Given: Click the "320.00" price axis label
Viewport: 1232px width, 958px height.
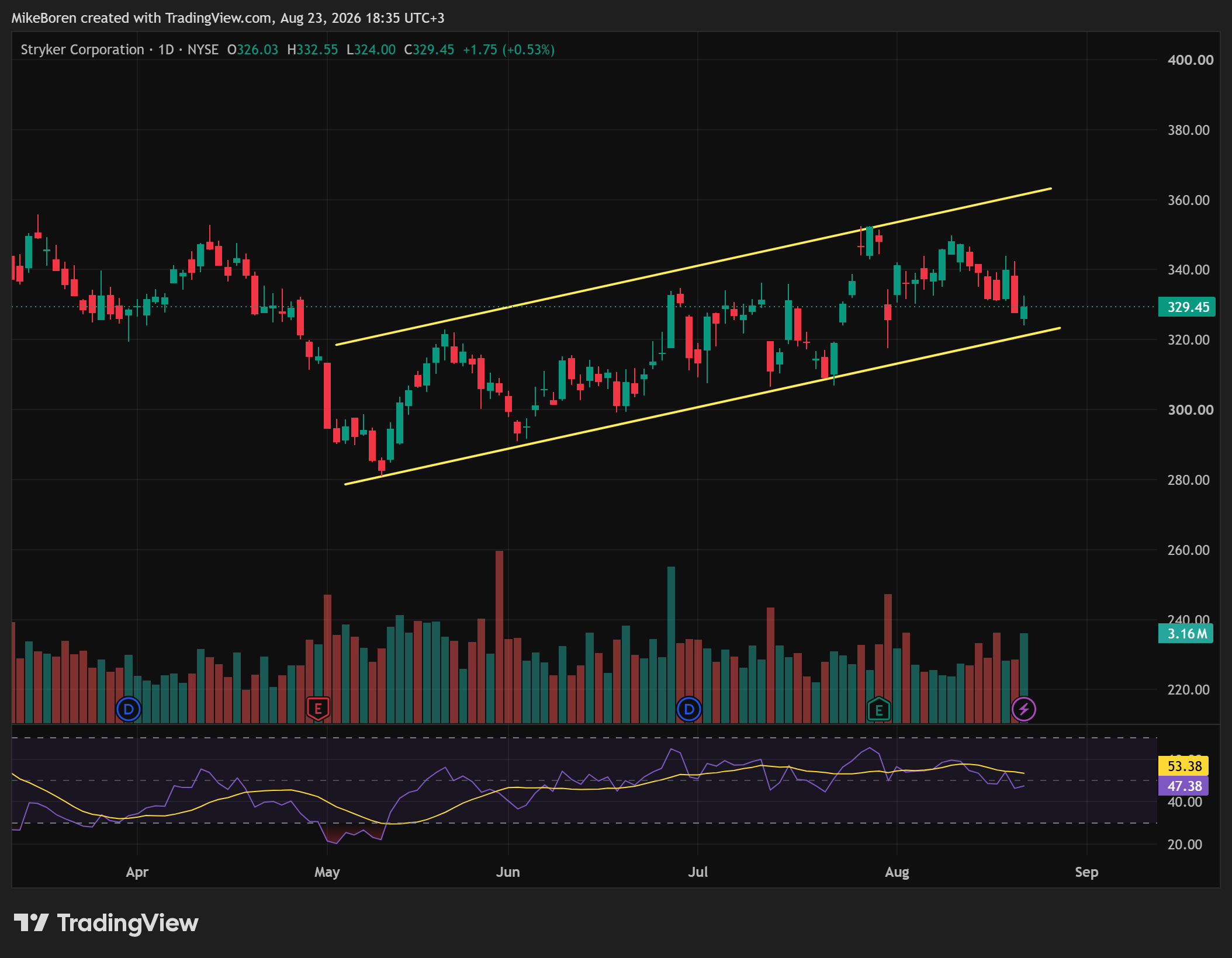Looking at the screenshot, I should point(1189,339).
